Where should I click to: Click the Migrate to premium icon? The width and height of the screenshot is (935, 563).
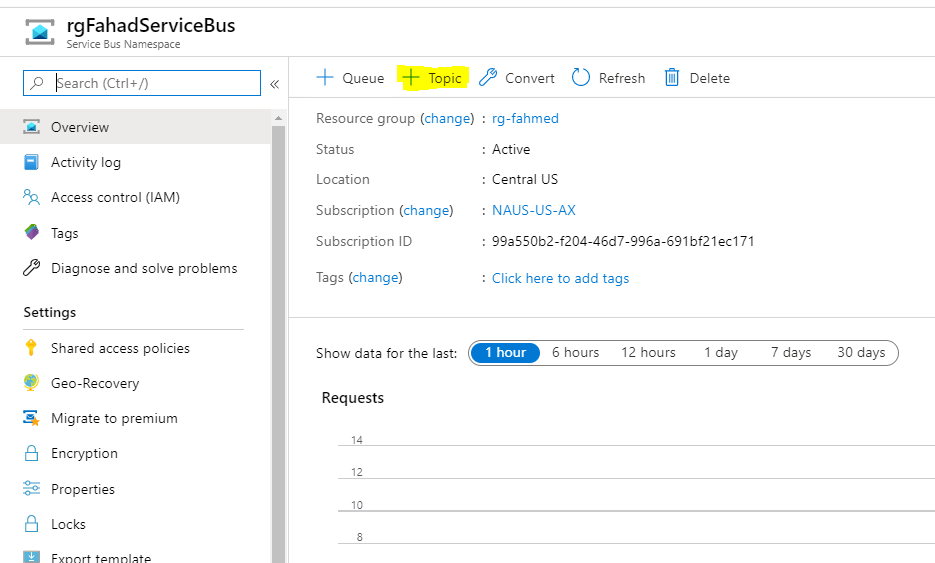[x=32, y=418]
